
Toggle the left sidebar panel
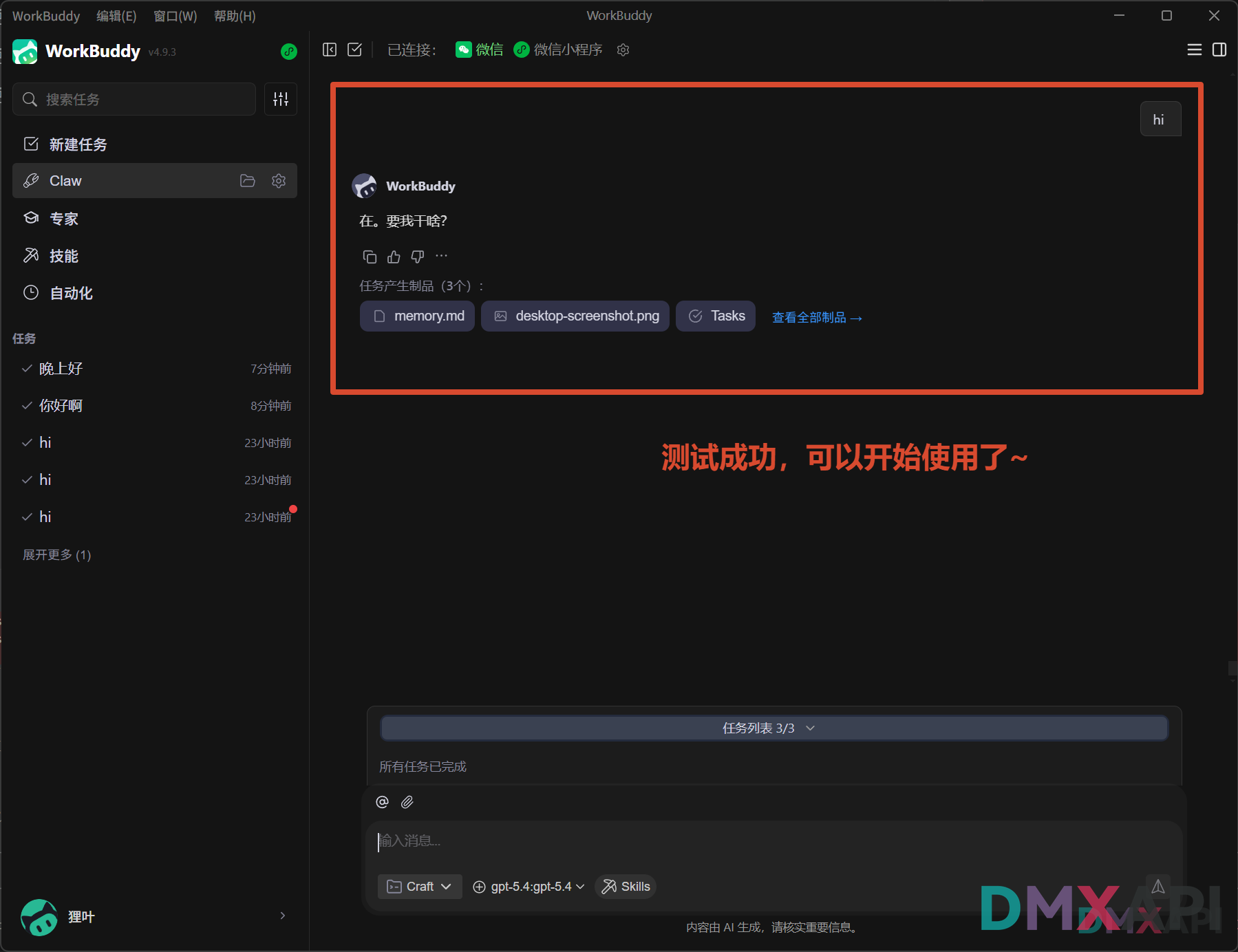[330, 50]
